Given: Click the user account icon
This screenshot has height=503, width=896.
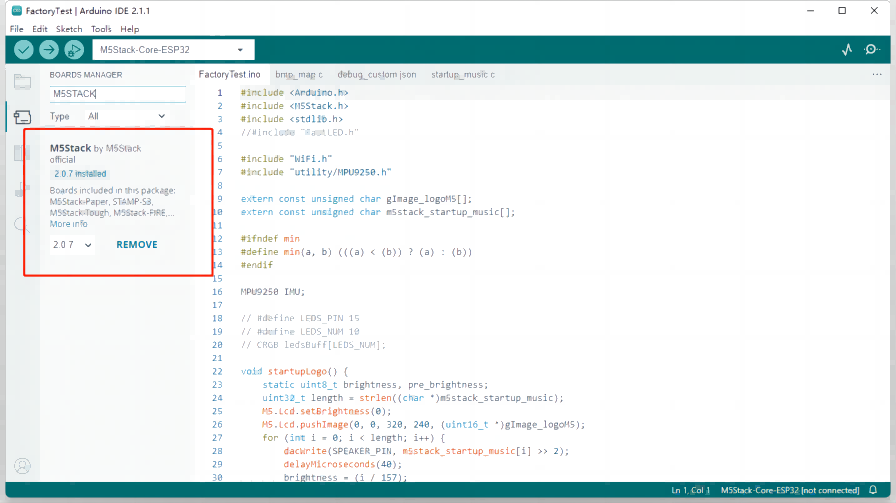Looking at the screenshot, I should pos(22,466).
